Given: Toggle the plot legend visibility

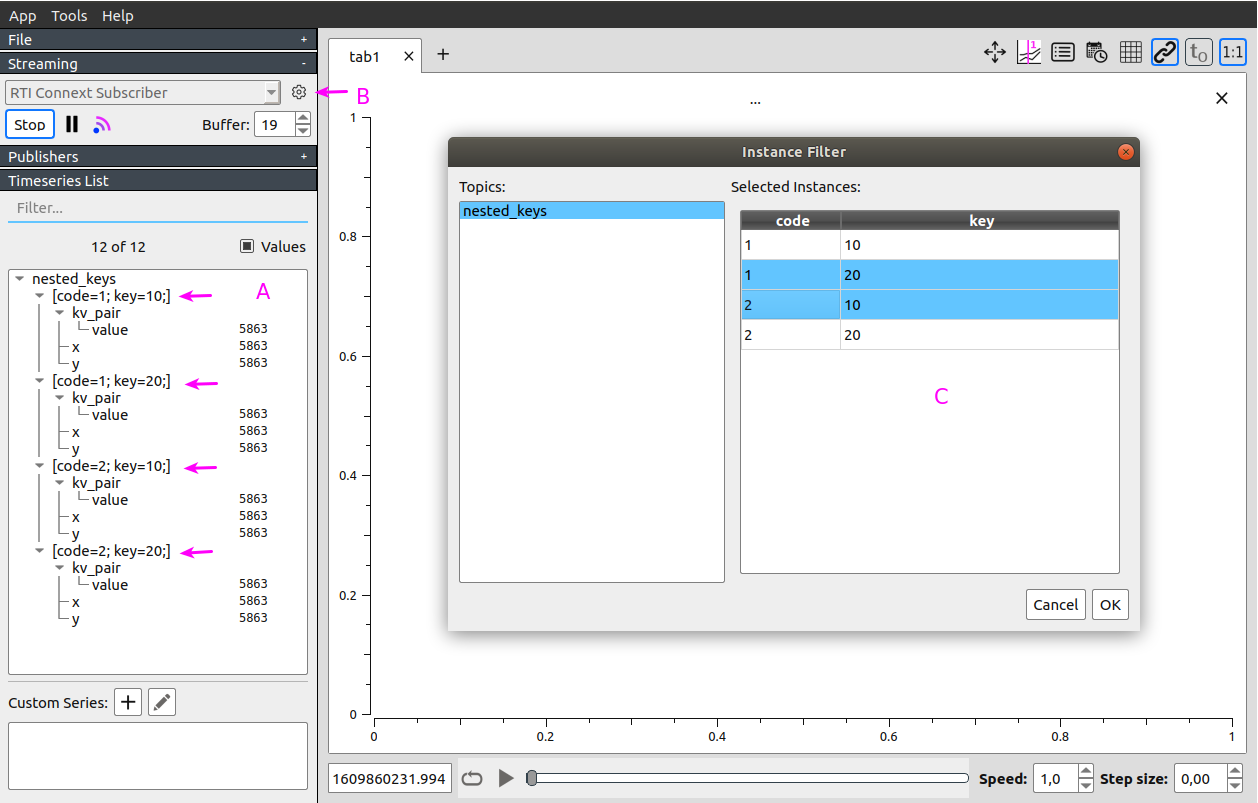Looking at the screenshot, I should pyautogui.click(x=1062, y=51).
